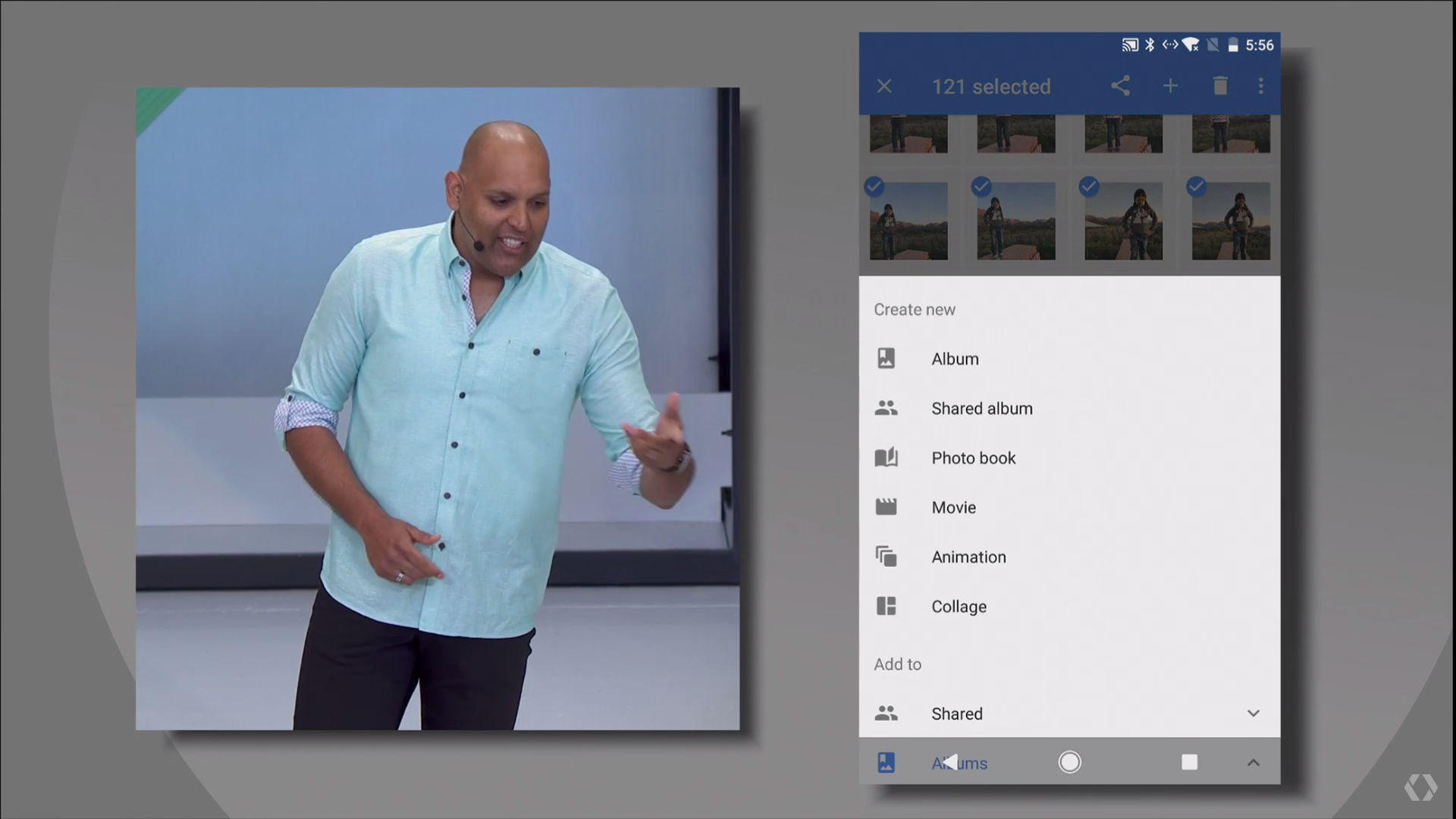Tap the Animation stacked-frames icon
Viewport: 1456px width, 819px height.
pyautogui.click(x=886, y=557)
